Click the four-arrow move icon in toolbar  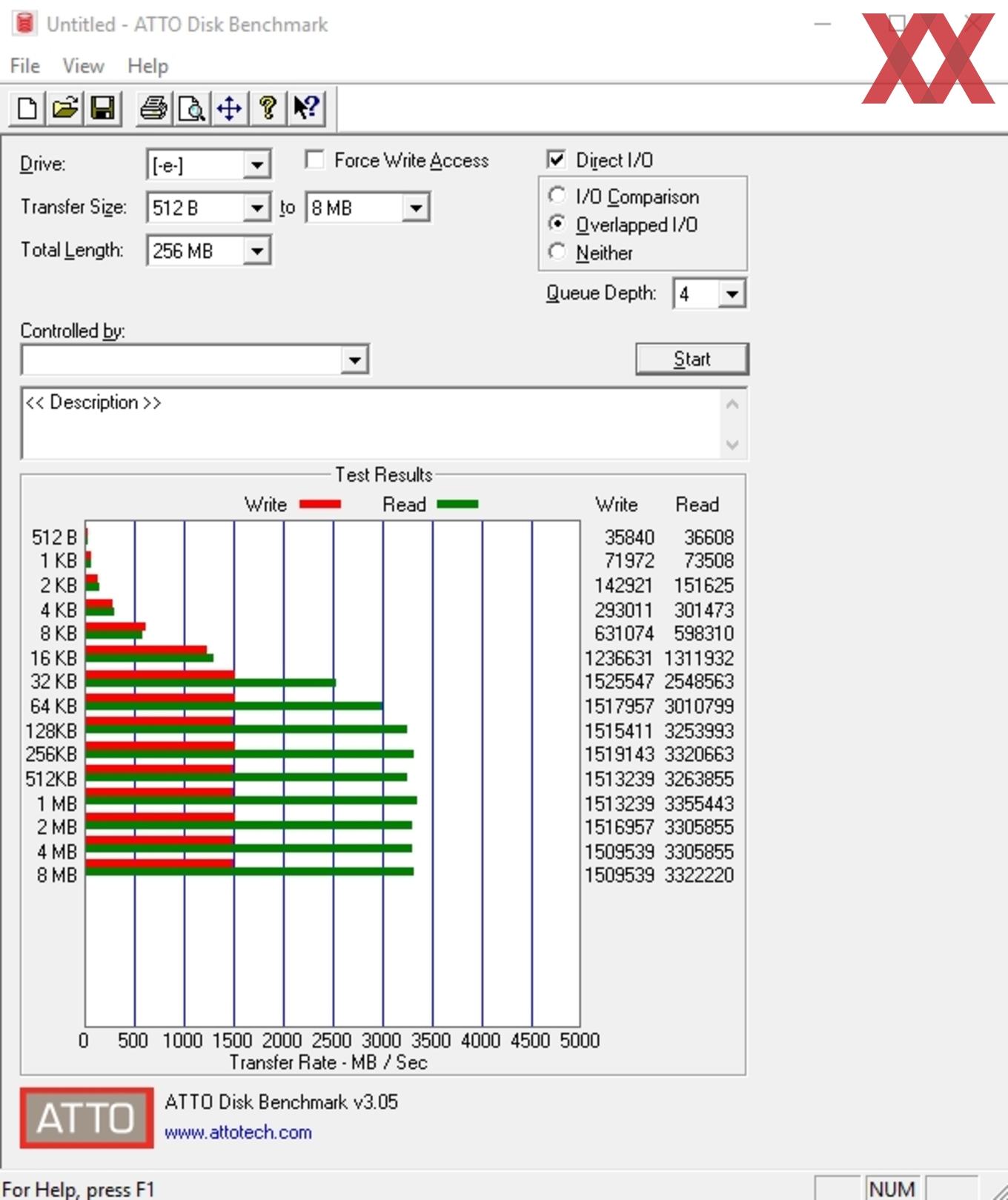[x=230, y=109]
